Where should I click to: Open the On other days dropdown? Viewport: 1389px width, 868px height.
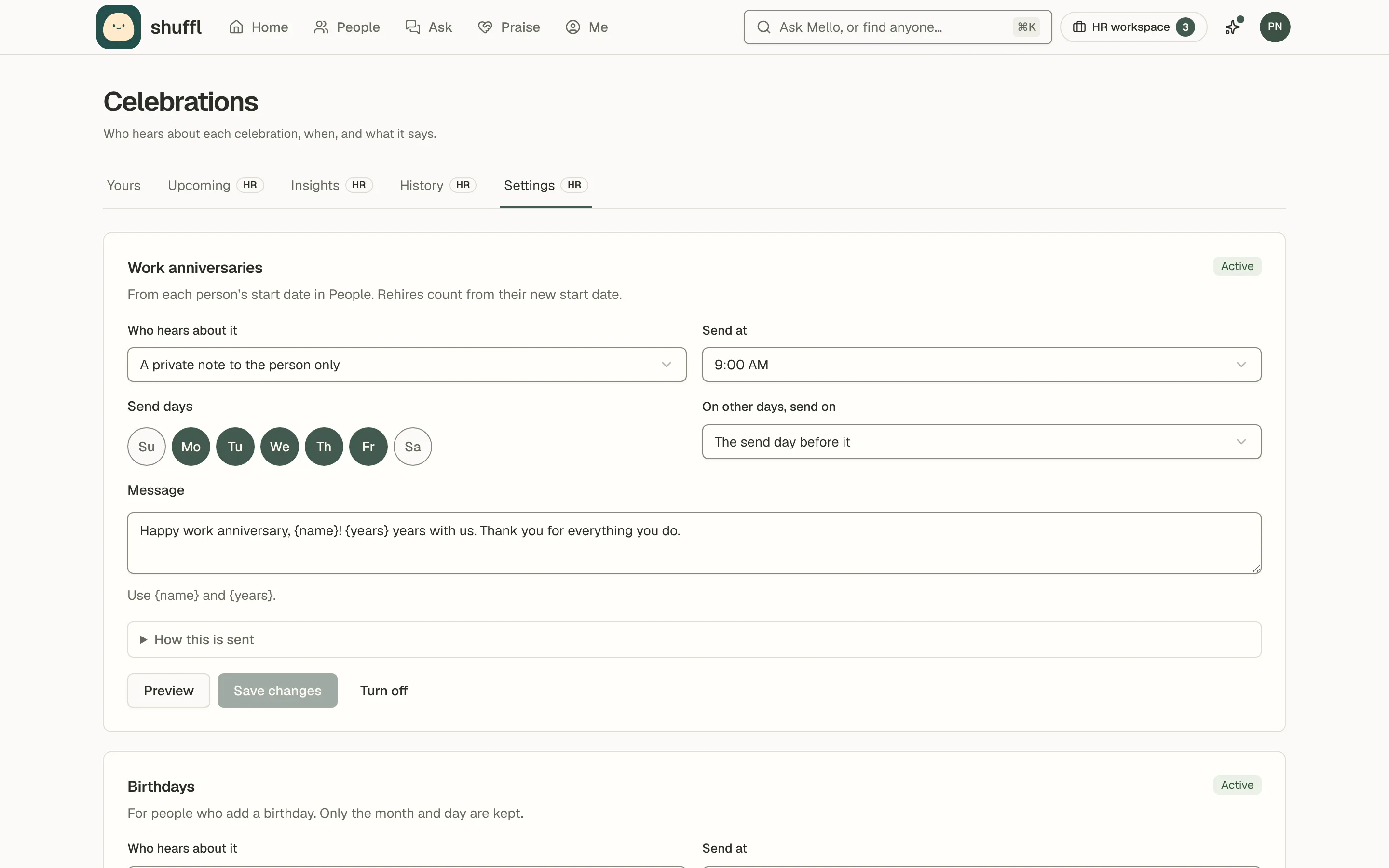point(981,441)
